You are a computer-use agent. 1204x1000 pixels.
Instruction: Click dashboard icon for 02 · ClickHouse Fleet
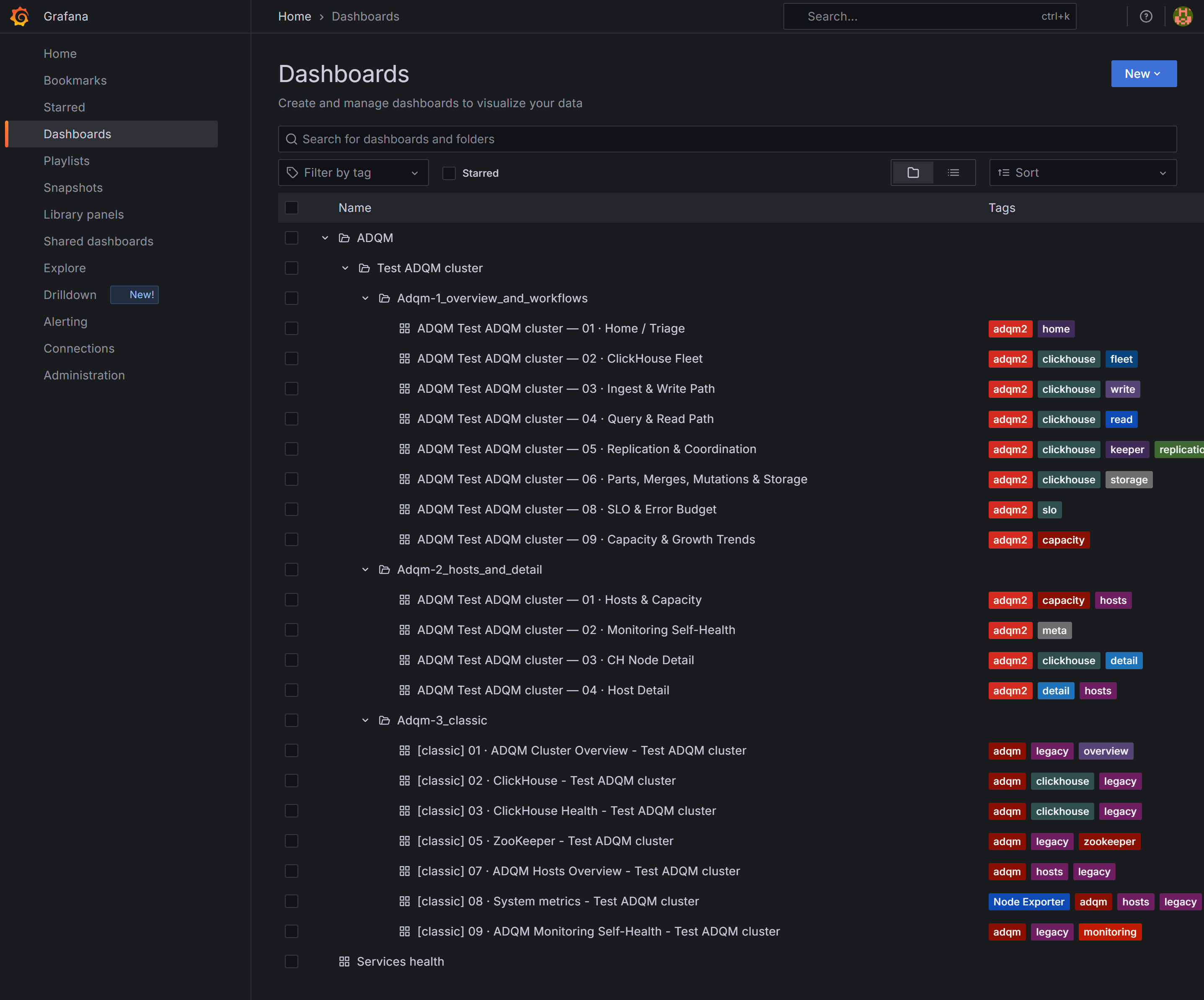coord(404,359)
